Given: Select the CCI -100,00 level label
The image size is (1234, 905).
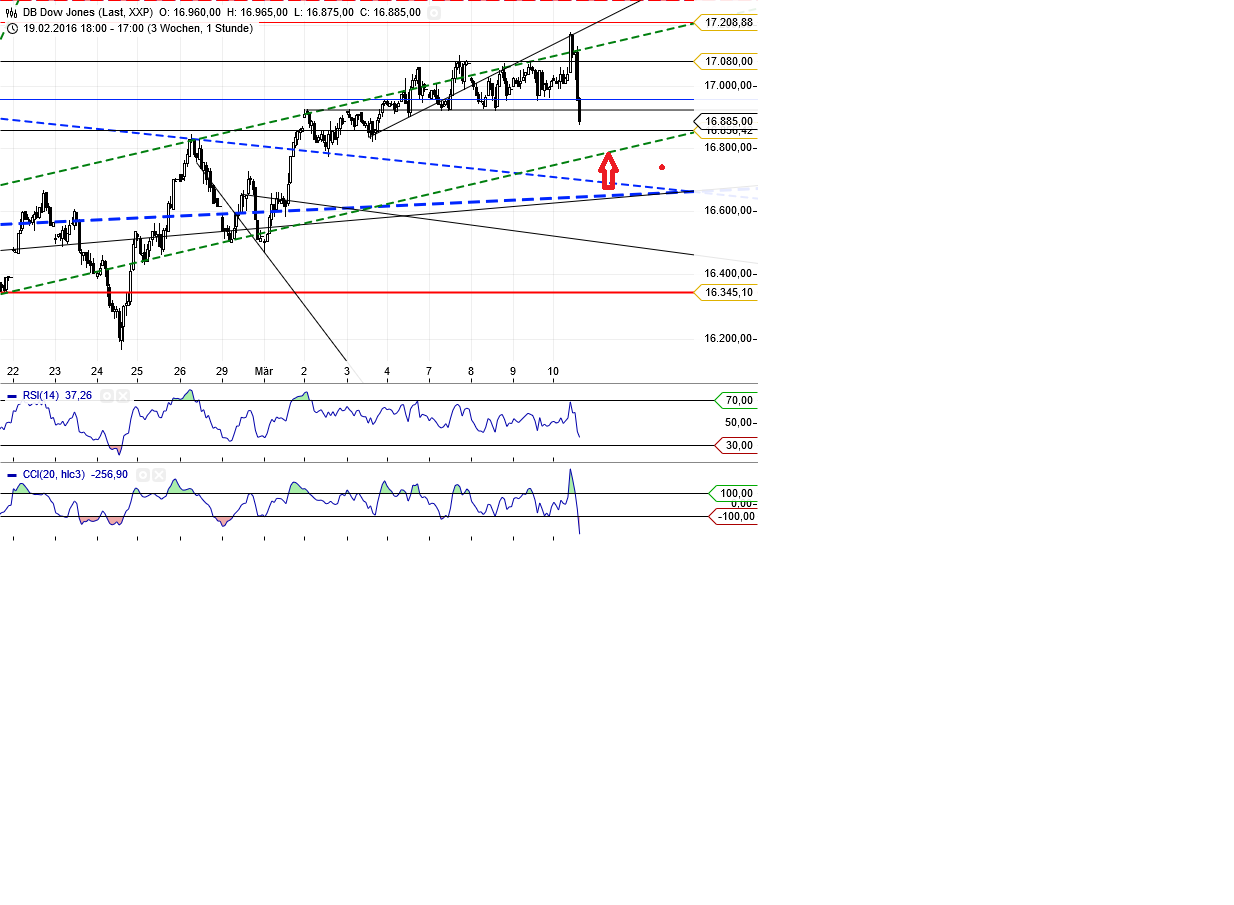Looking at the screenshot, I should (734, 516).
